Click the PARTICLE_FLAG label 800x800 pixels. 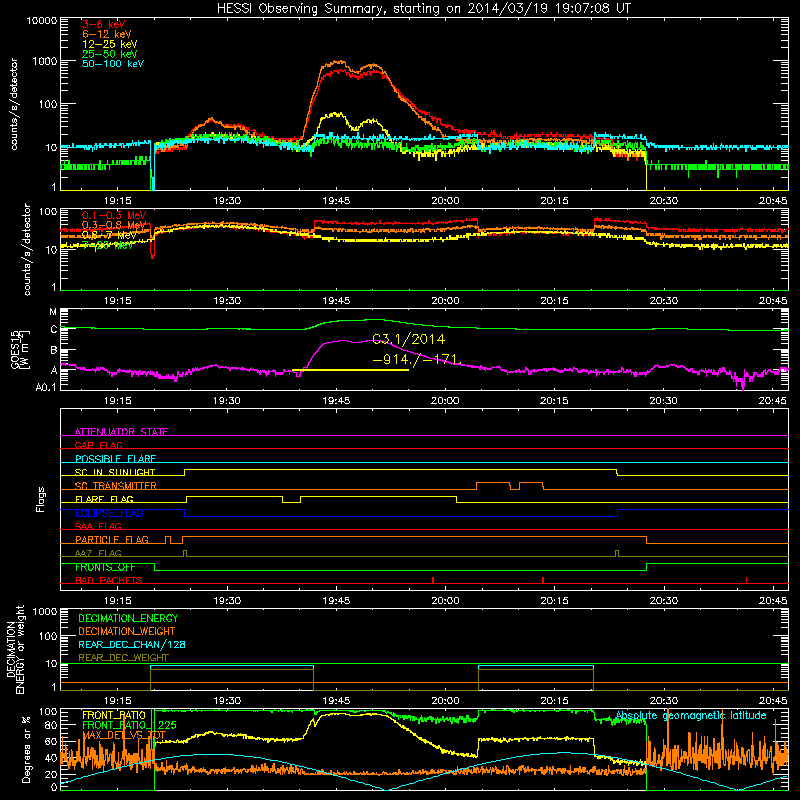click(x=112, y=539)
